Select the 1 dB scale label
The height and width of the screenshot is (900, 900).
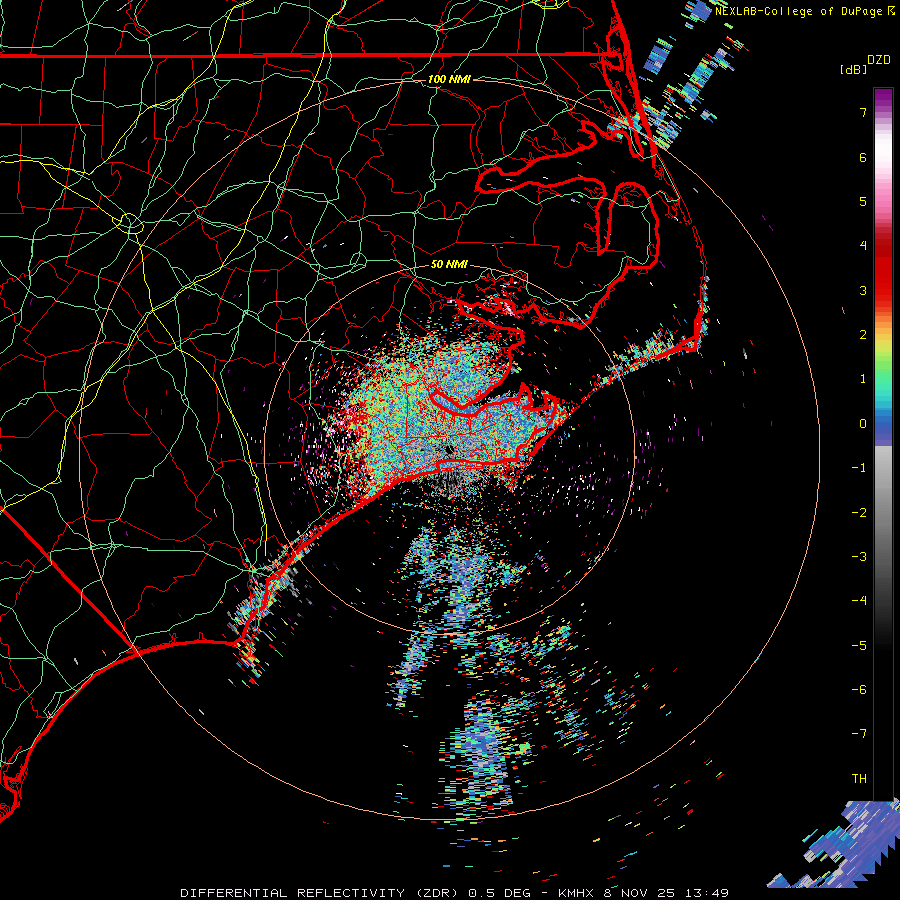click(x=863, y=379)
